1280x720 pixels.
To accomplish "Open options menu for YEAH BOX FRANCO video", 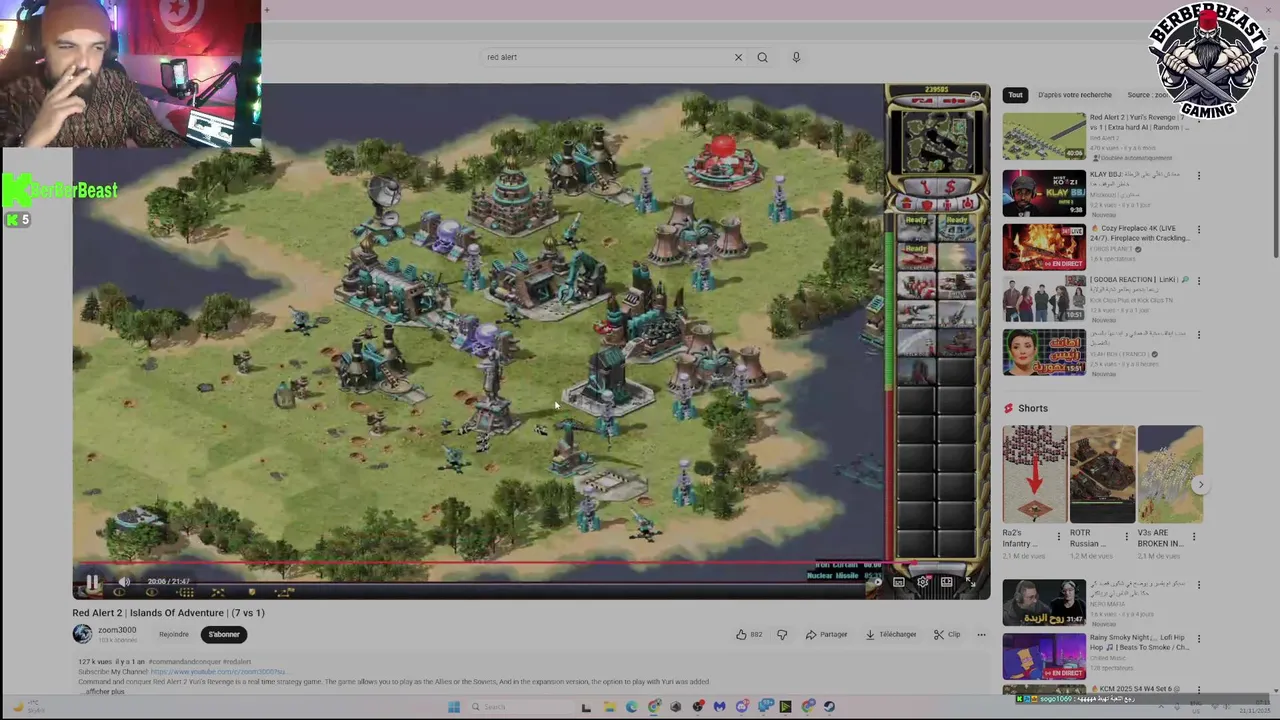I will point(1198,335).
